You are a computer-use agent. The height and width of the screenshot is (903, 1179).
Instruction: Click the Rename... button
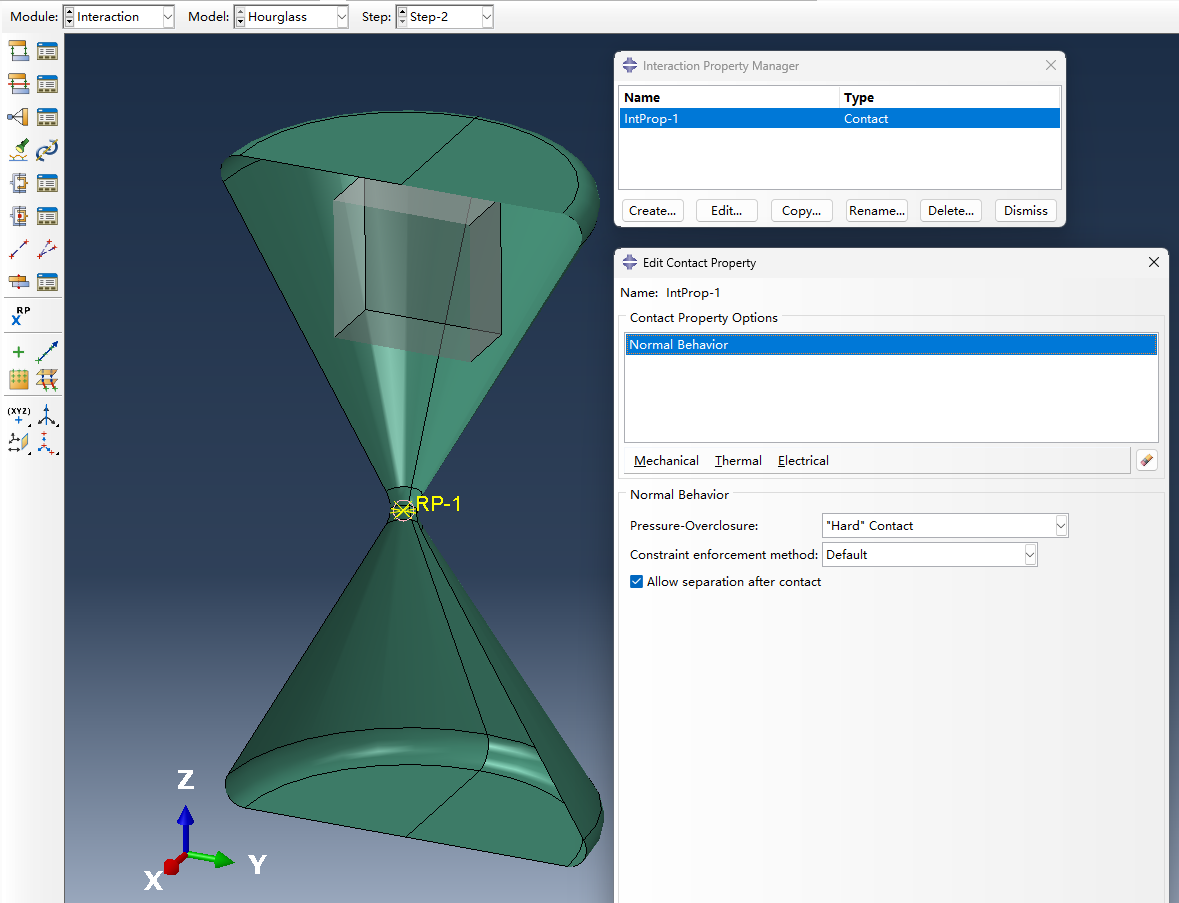point(876,211)
